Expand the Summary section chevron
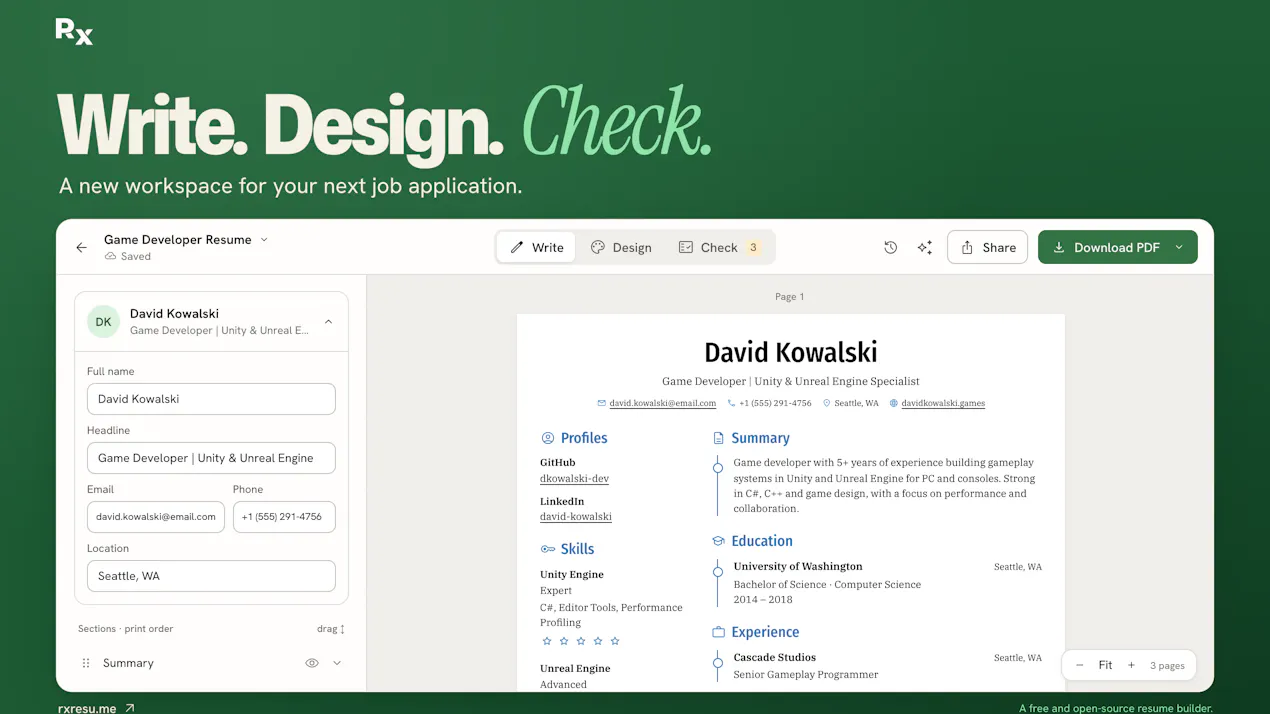The width and height of the screenshot is (1270, 714). coord(337,663)
